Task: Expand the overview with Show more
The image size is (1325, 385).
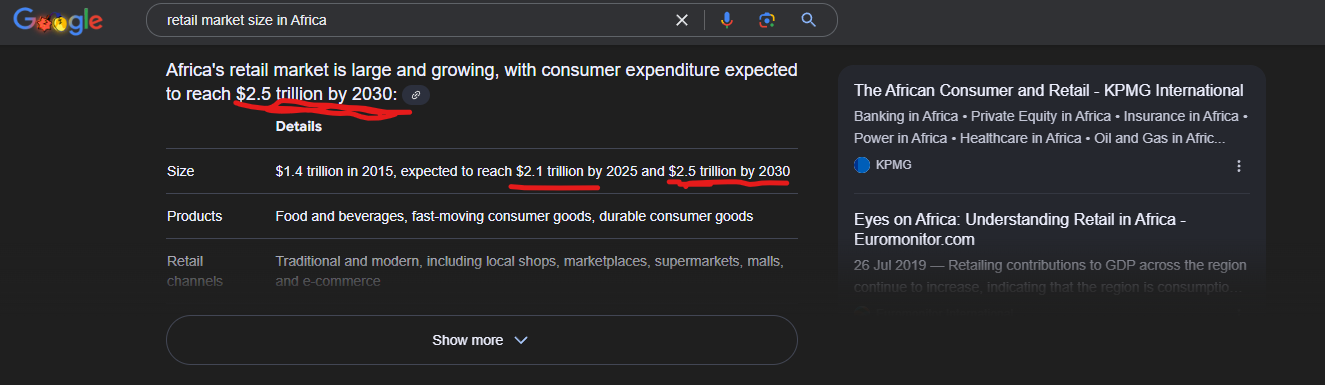Action: point(481,340)
